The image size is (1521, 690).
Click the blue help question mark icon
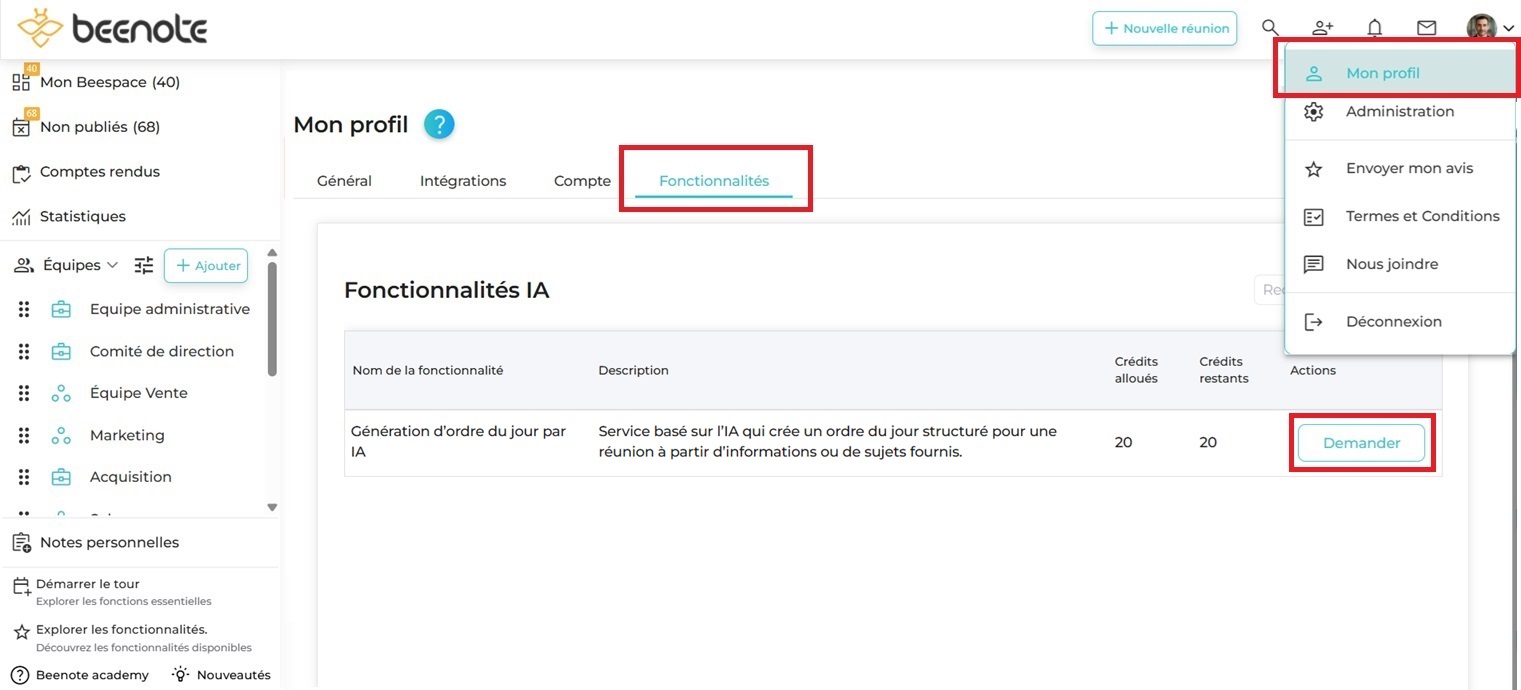[x=439, y=125]
